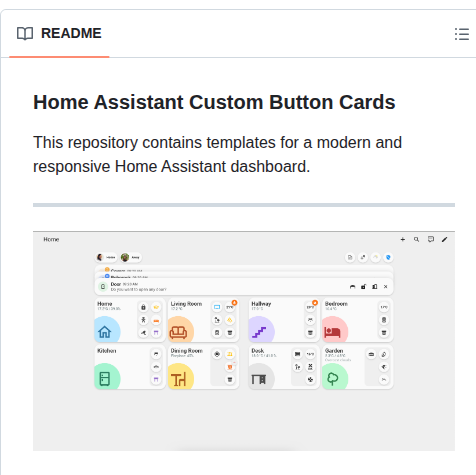Screen dimensions: 476x475
Task: Click the purple stairs icon on Hallway card
Action: 259,332
